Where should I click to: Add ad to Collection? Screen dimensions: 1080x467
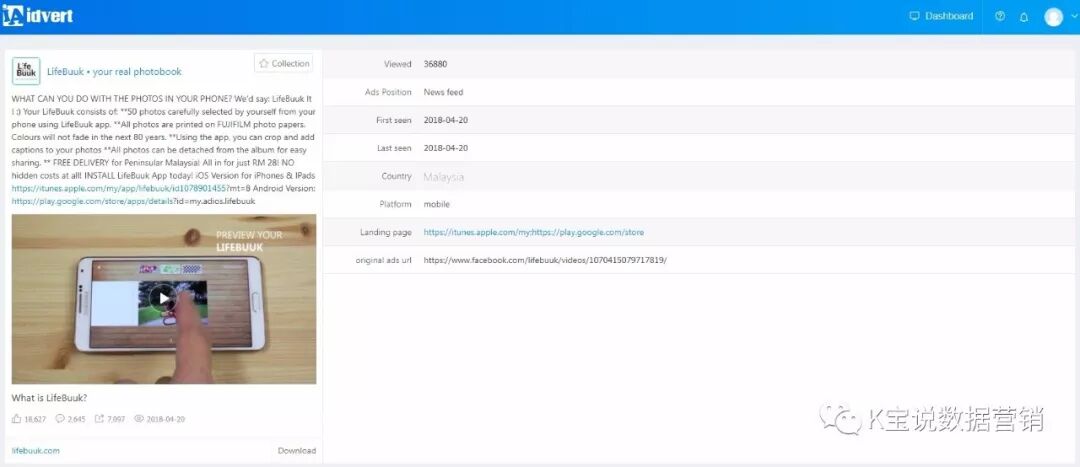[283, 63]
